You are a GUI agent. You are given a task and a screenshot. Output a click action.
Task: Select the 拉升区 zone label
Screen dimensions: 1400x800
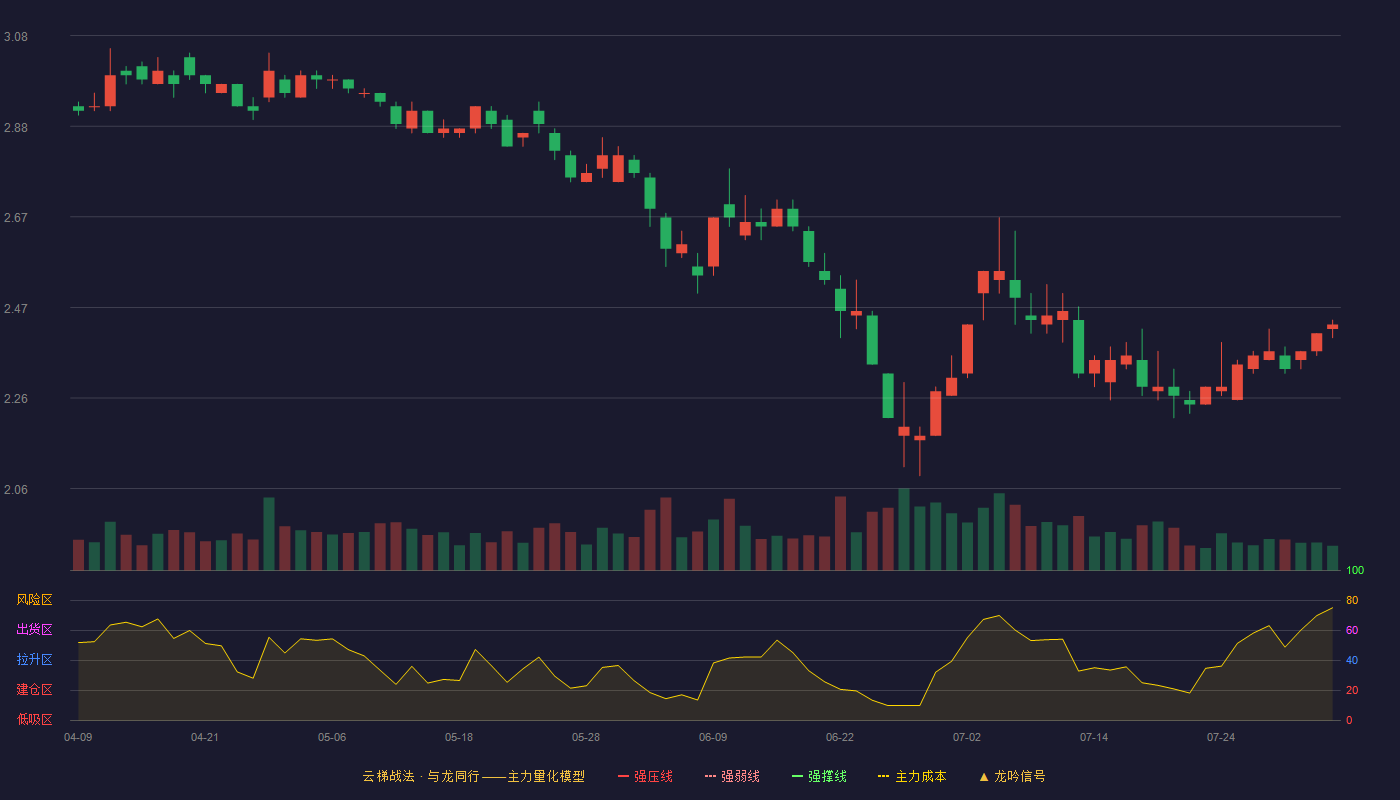pyautogui.click(x=35, y=660)
